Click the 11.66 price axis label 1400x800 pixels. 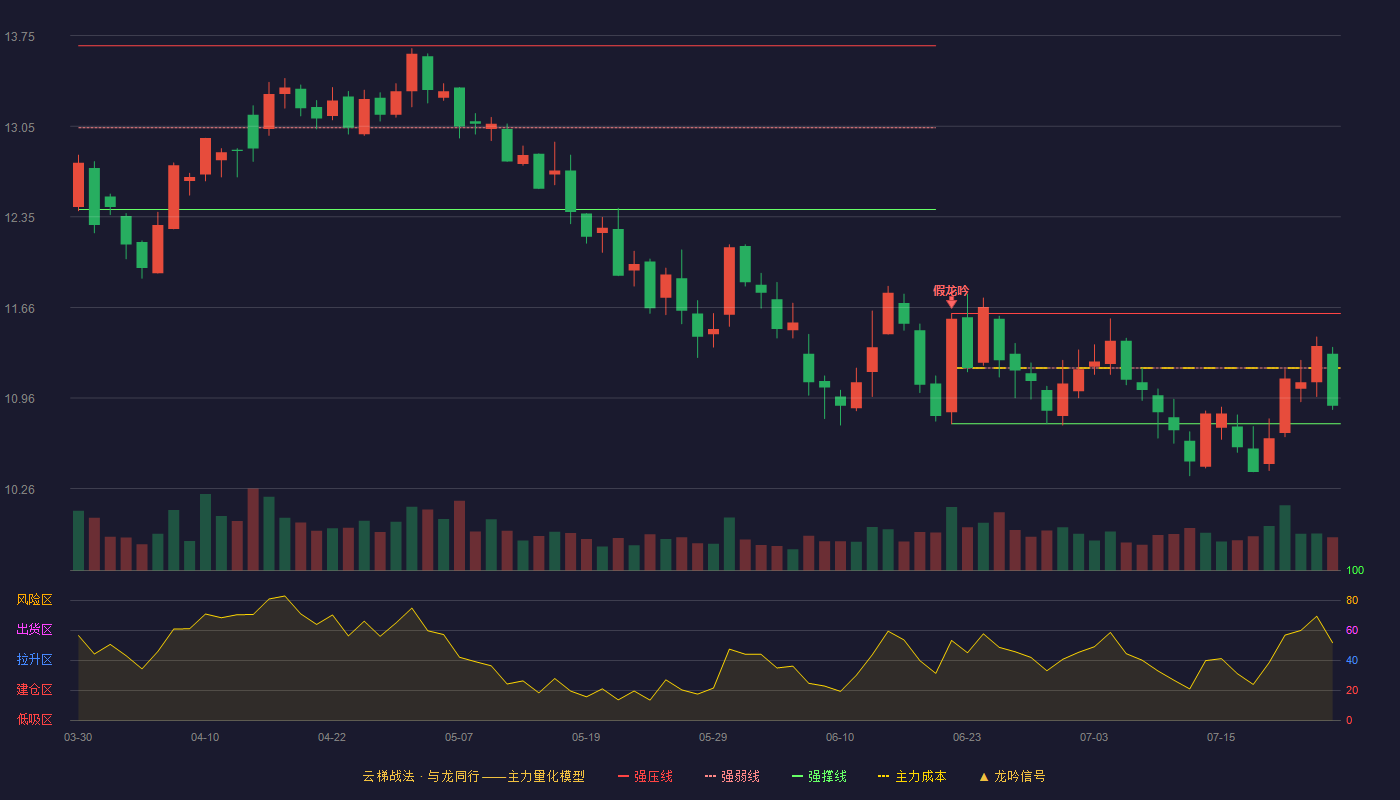click(19, 308)
